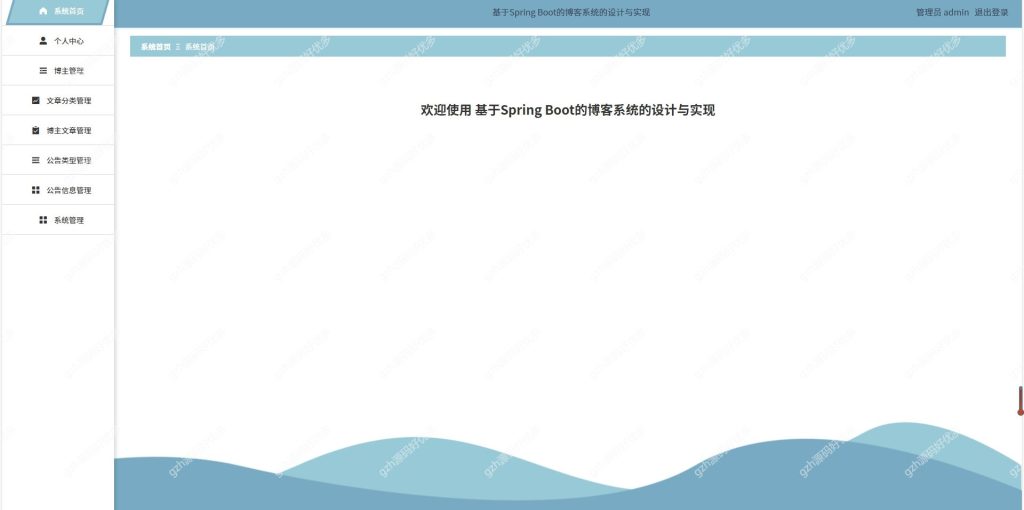This screenshot has width=1024, height=510.
Task: Click the 管理员 admin user label
Action: [x=942, y=12]
